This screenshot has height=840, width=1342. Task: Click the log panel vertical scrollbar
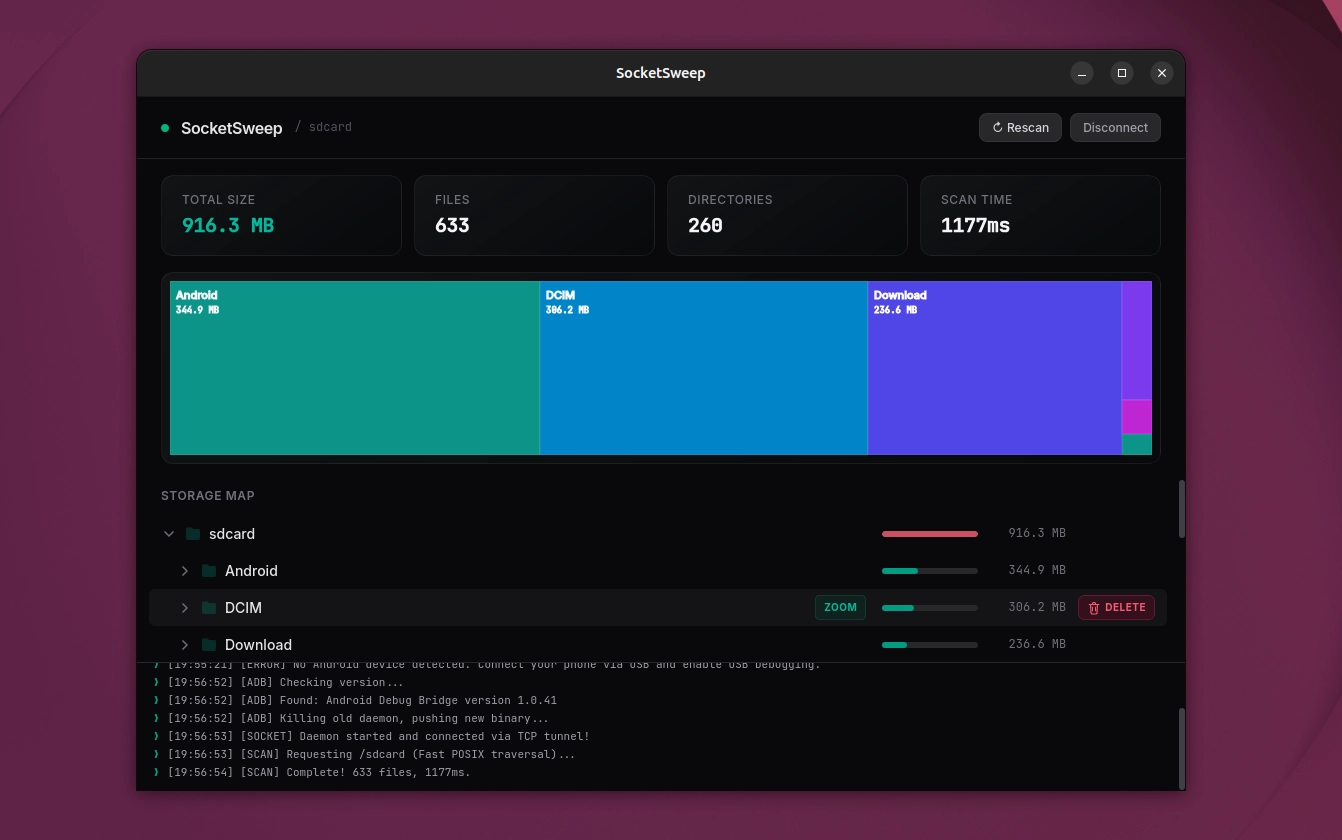pos(1181,748)
